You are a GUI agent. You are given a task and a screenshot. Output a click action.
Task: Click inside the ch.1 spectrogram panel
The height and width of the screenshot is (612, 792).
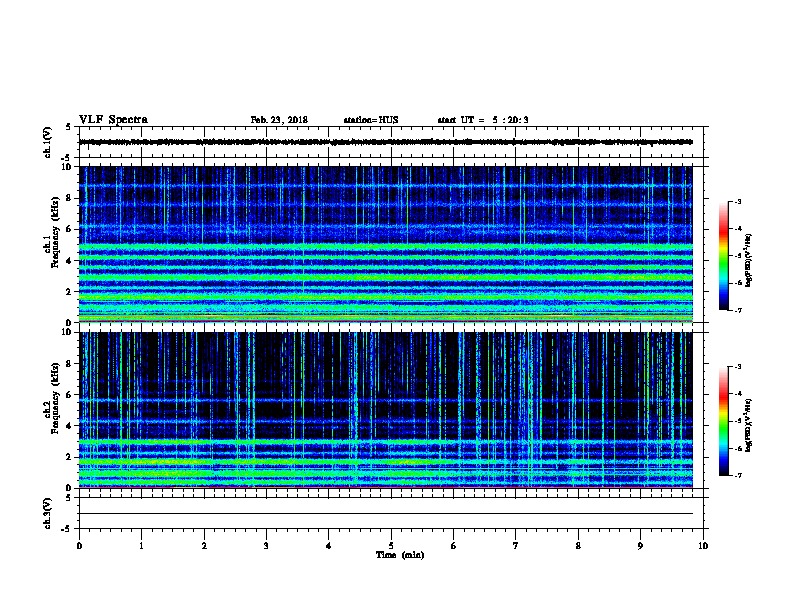[386, 244]
